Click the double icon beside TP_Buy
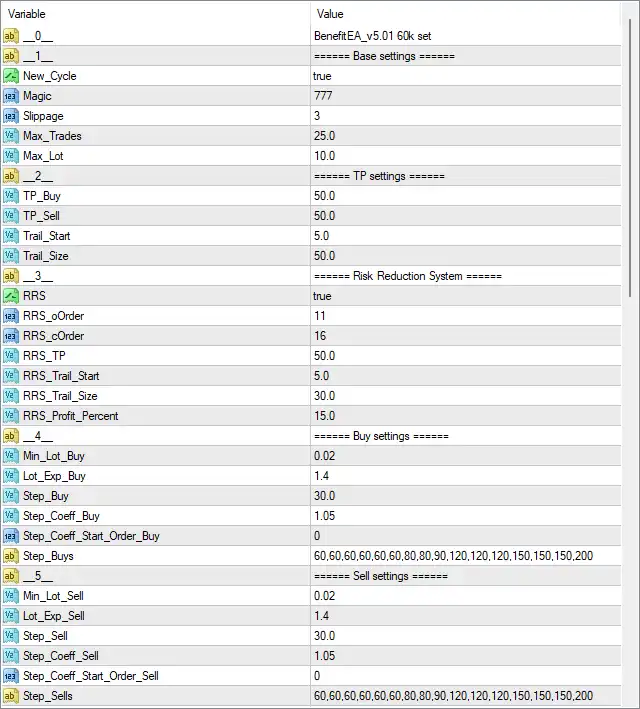The width and height of the screenshot is (640, 709). [x=11, y=196]
